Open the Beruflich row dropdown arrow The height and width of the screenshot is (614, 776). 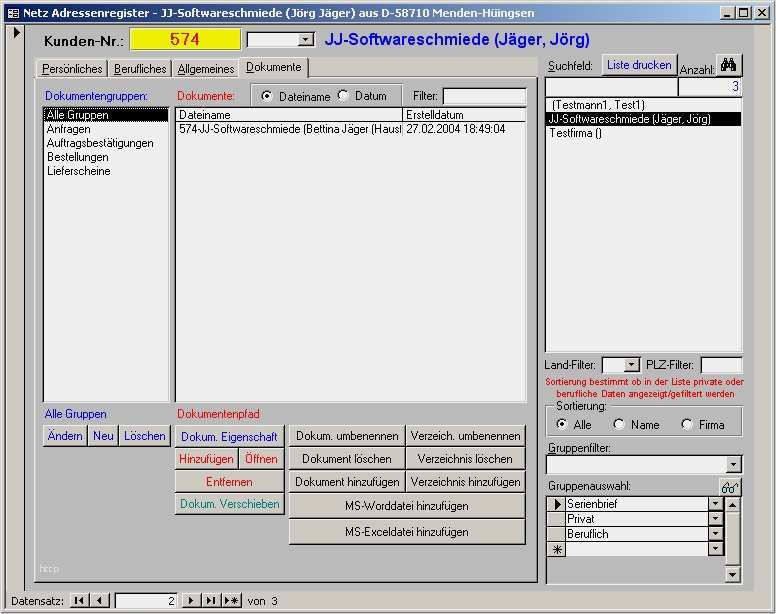716,534
